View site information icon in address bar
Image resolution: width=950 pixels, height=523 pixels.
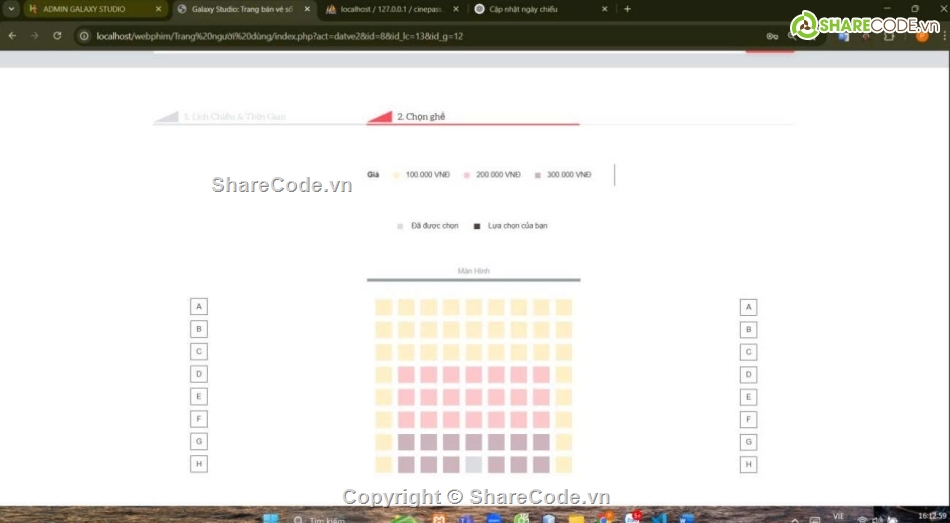click(x=85, y=36)
